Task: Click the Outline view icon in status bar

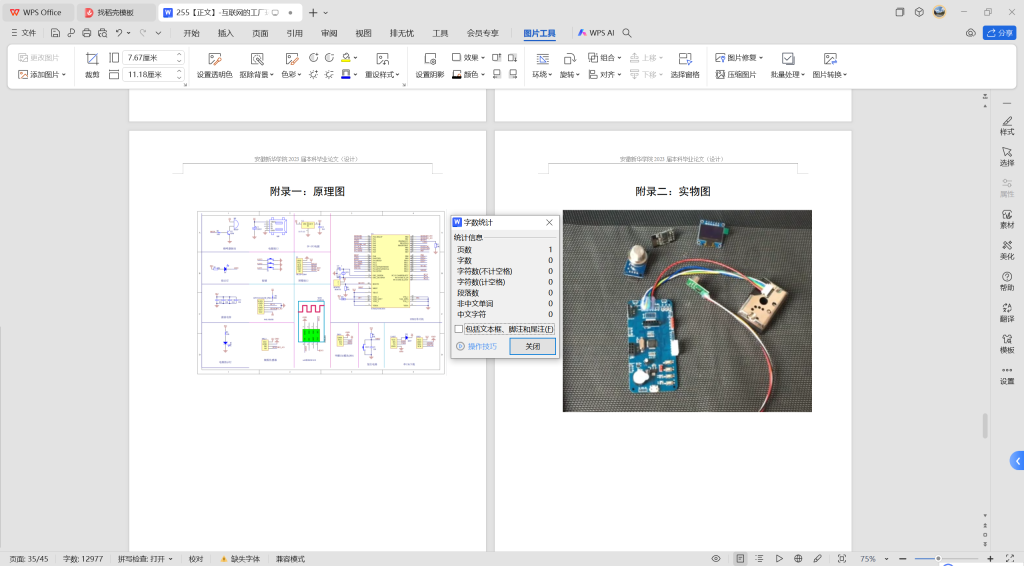Action: click(x=760, y=559)
